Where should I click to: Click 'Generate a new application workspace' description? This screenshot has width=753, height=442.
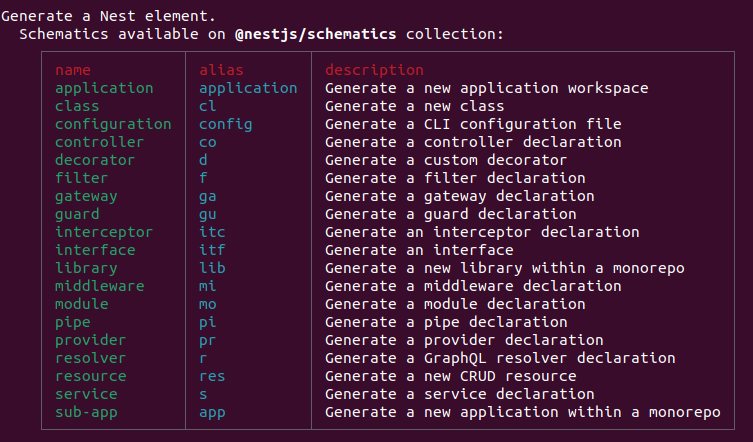coord(486,88)
